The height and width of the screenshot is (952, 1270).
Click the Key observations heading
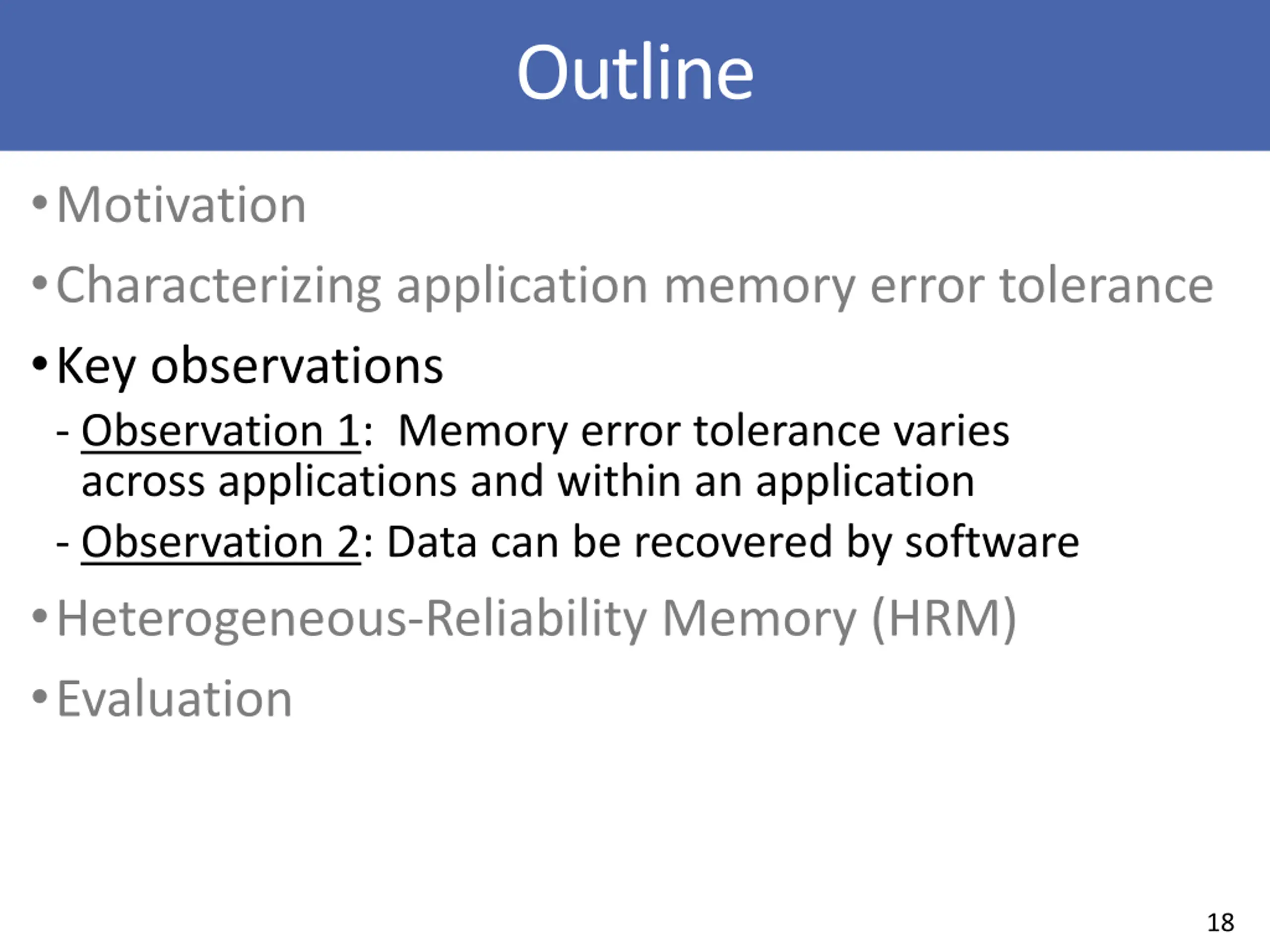pos(250,366)
